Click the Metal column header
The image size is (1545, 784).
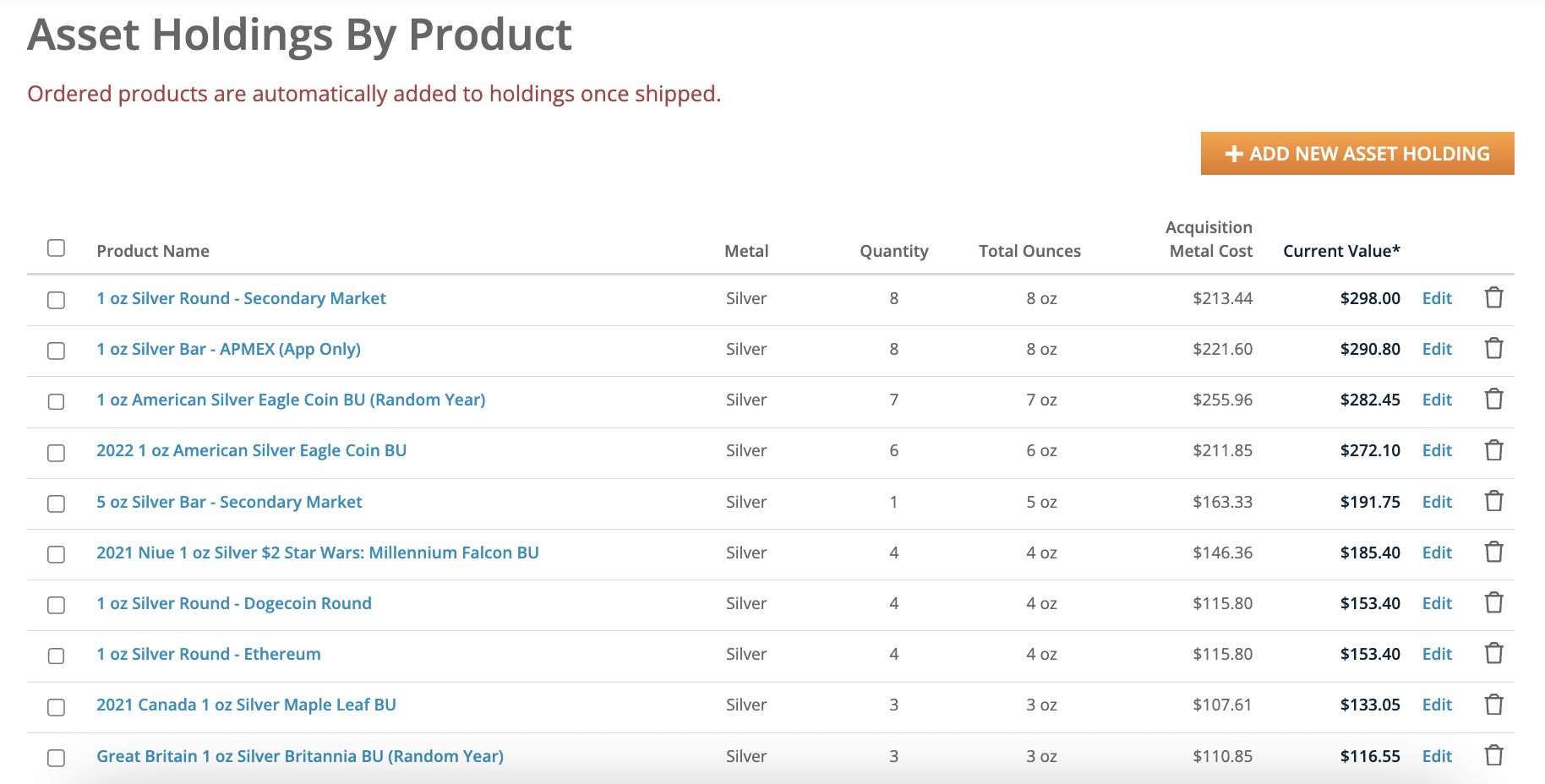click(746, 251)
